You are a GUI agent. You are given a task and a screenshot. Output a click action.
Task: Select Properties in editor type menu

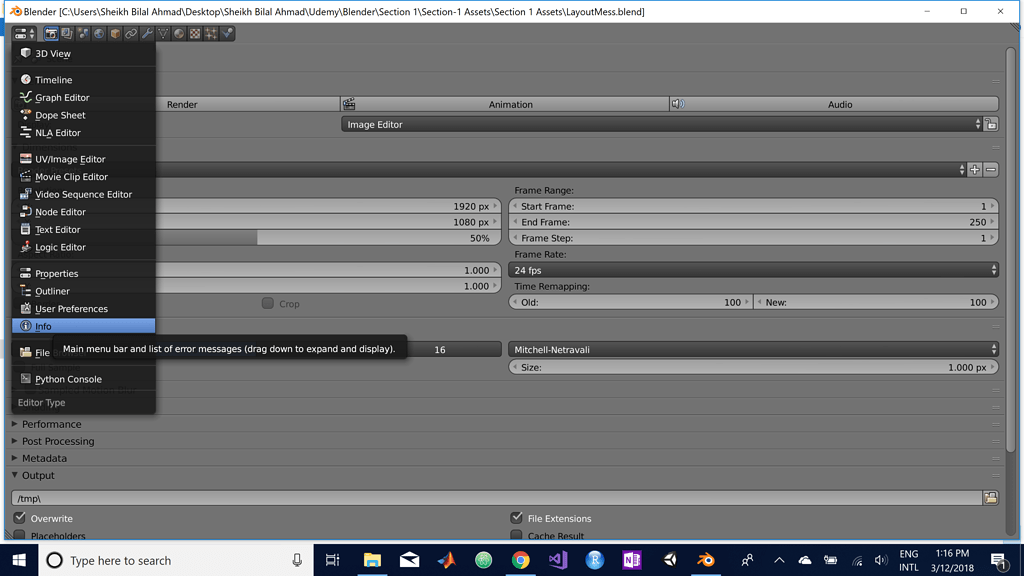point(84,274)
